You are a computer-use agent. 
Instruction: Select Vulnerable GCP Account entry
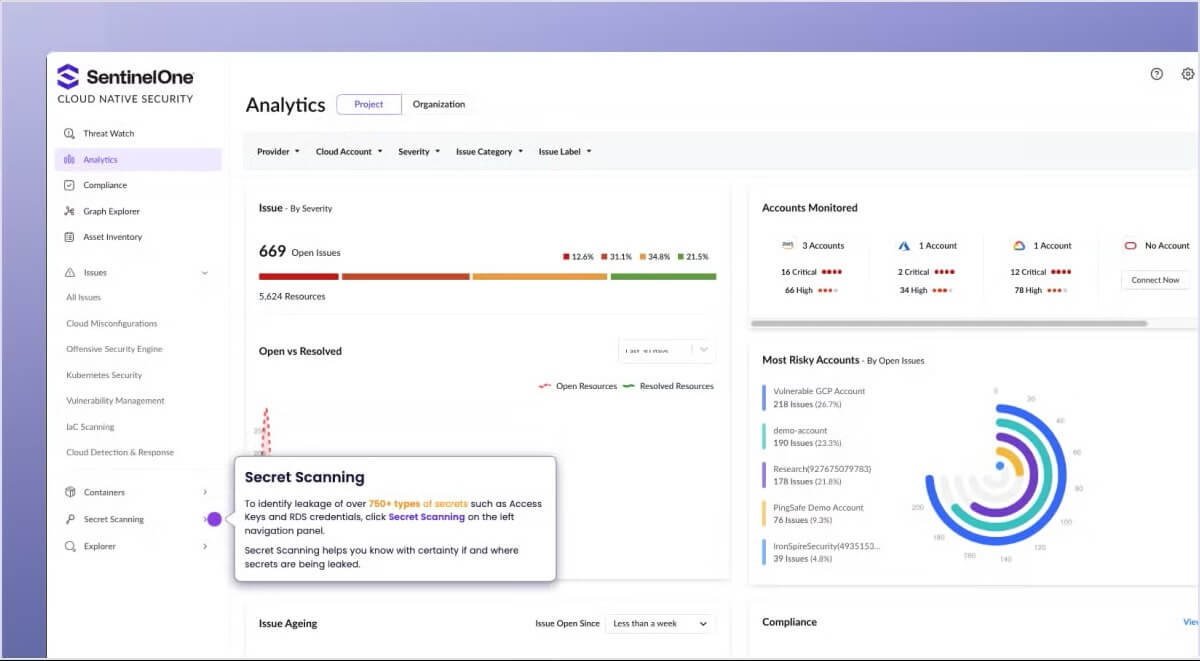819,398
